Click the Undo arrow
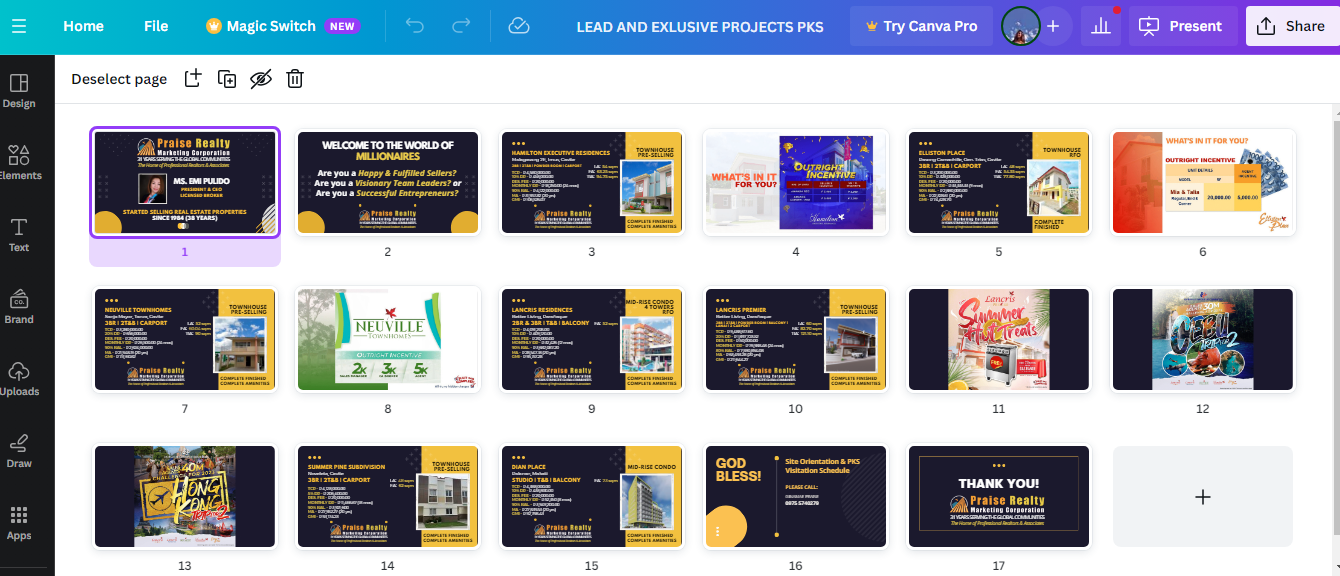1340x576 pixels. (x=415, y=26)
